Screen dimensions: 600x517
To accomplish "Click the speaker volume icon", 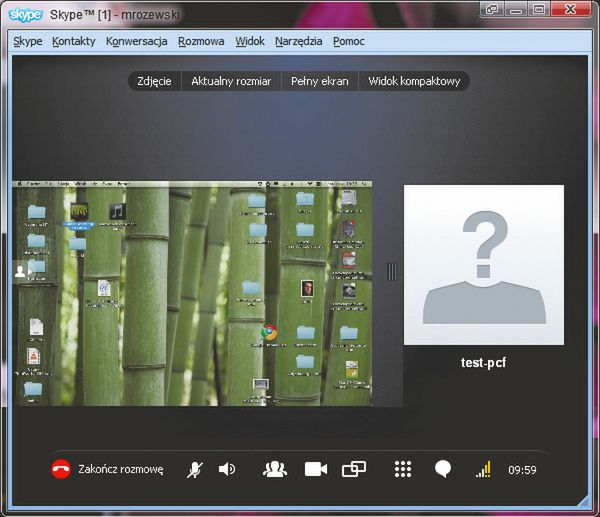I will pyautogui.click(x=227, y=469).
